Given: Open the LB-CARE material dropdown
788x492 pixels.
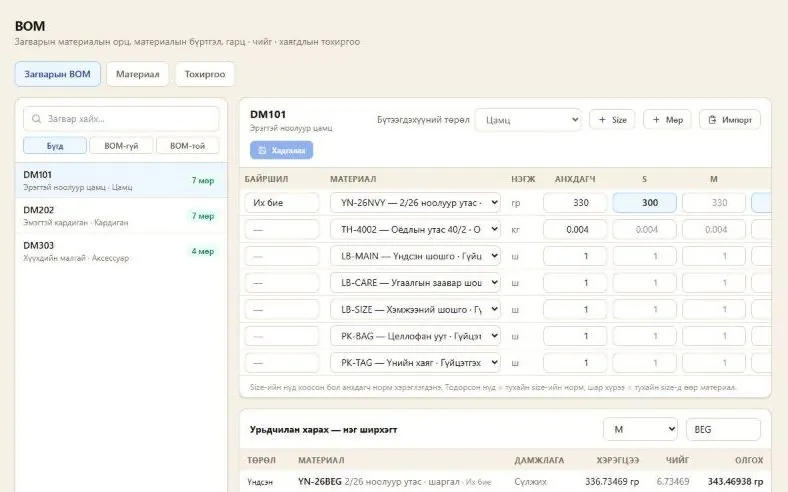Looking at the screenshot, I should (415, 282).
